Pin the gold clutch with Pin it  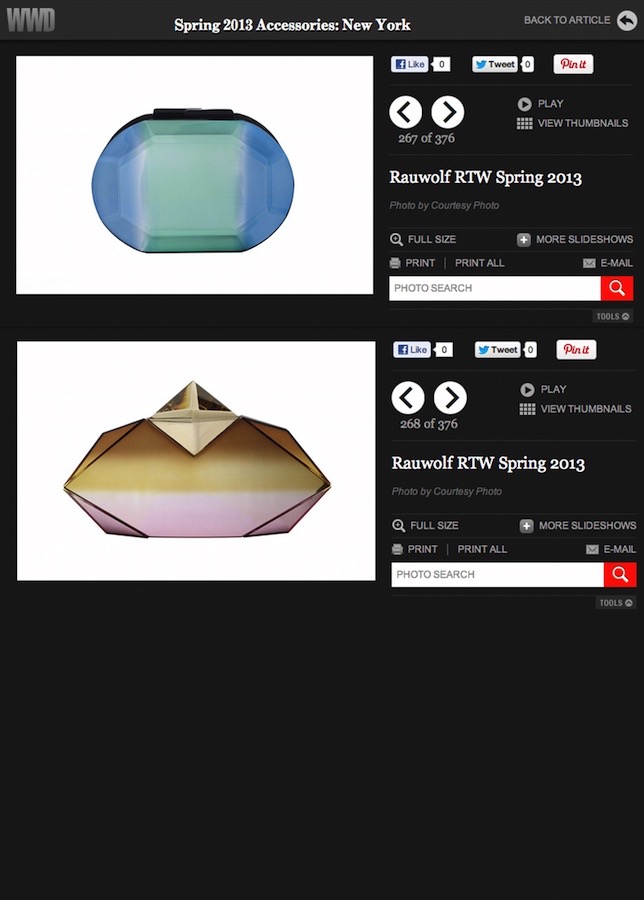576,350
